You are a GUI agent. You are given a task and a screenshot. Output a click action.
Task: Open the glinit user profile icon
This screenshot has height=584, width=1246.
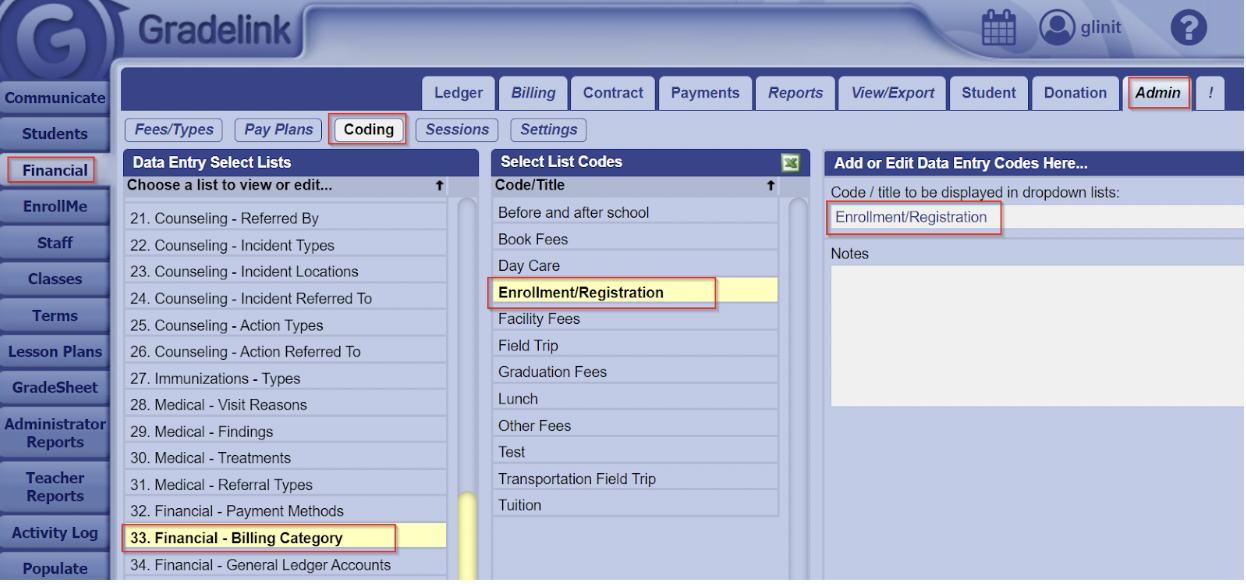[1056, 28]
